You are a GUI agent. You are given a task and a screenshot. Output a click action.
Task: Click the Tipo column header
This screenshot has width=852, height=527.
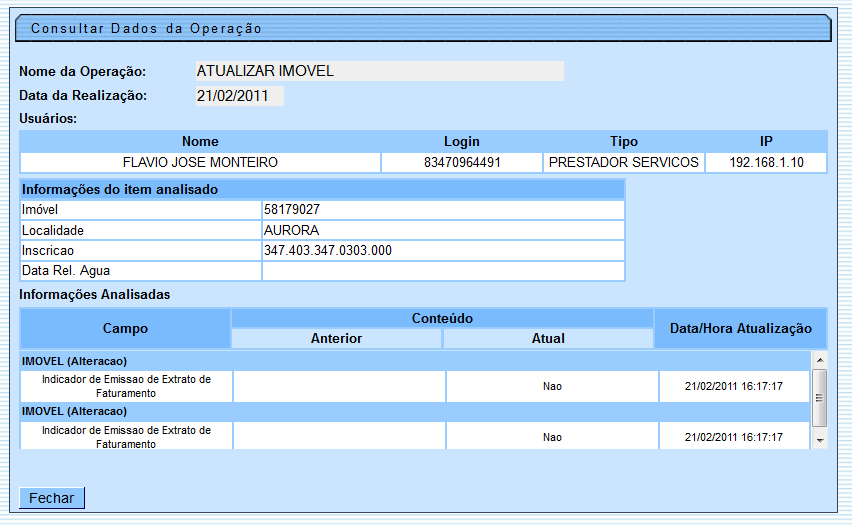623,141
